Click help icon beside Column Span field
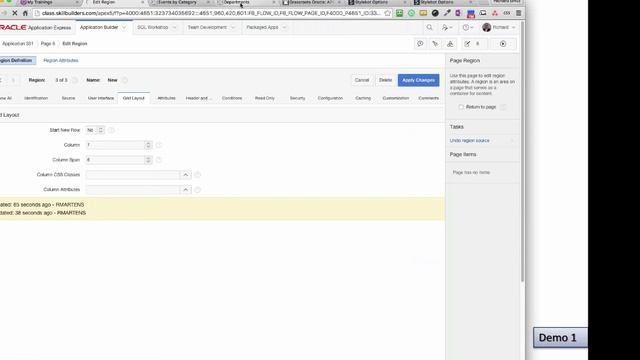Screen dimensions: 640x360 pyautogui.click(x=159, y=160)
